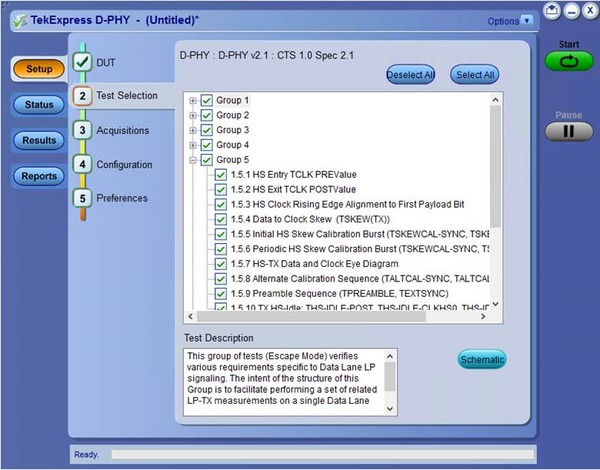The image size is (600, 470).
Task: Click the step 2 Test Selection number icon
Action: click(82, 96)
